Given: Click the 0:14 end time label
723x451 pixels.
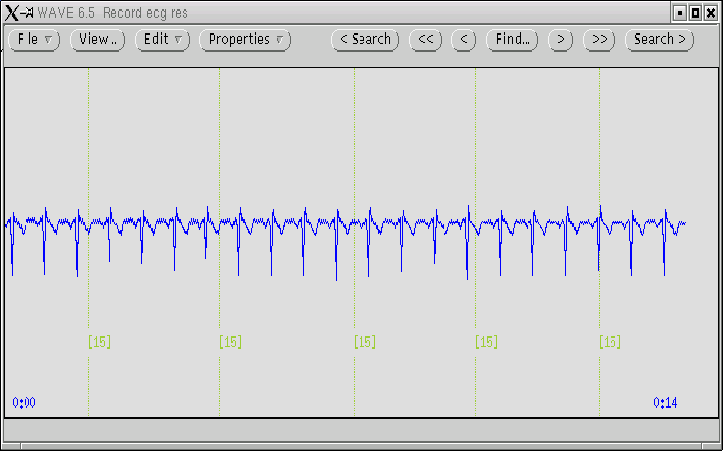Looking at the screenshot, I should pyautogui.click(x=665, y=403).
